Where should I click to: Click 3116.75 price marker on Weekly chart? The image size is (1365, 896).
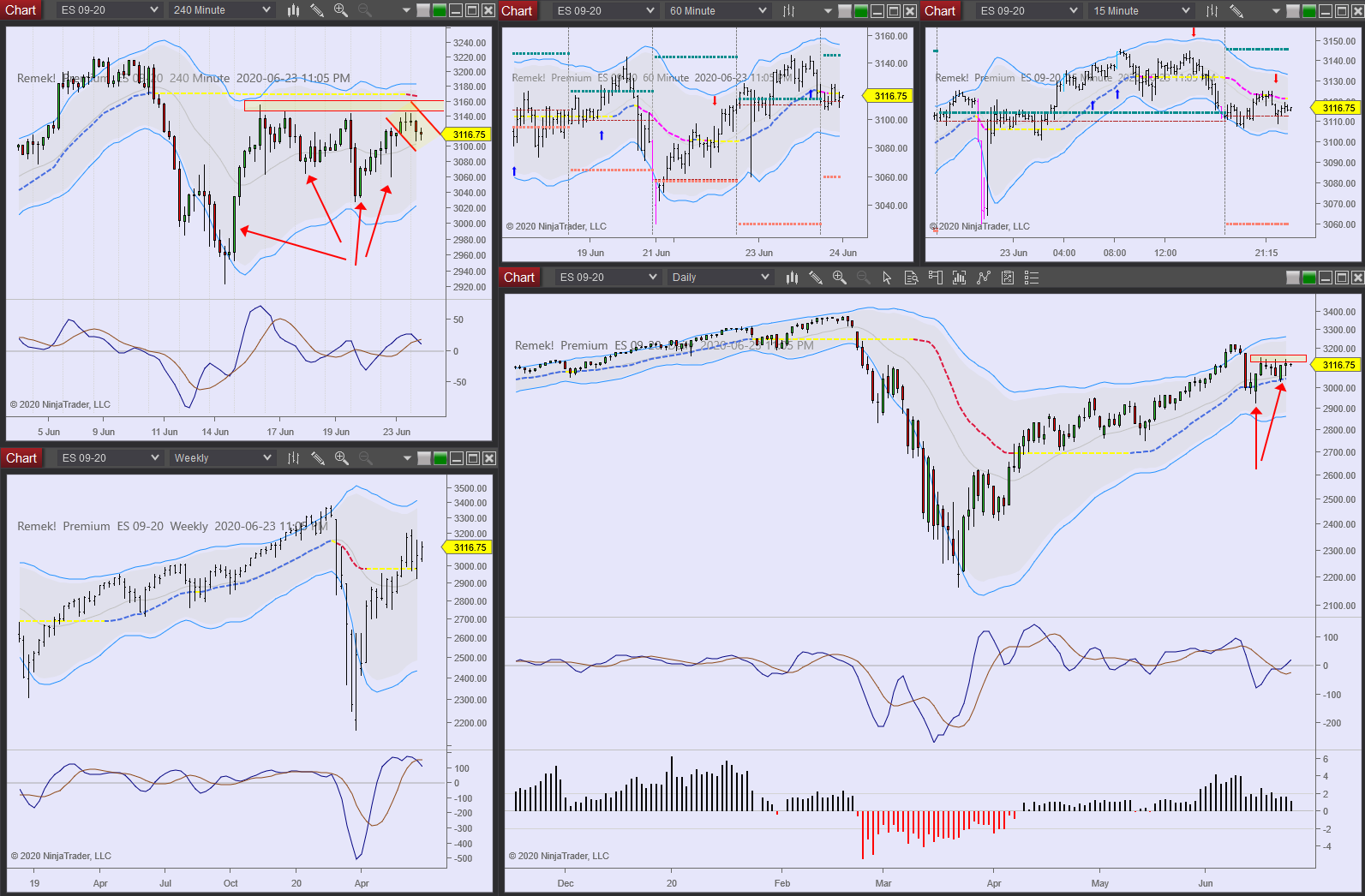pyautogui.click(x=468, y=547)
